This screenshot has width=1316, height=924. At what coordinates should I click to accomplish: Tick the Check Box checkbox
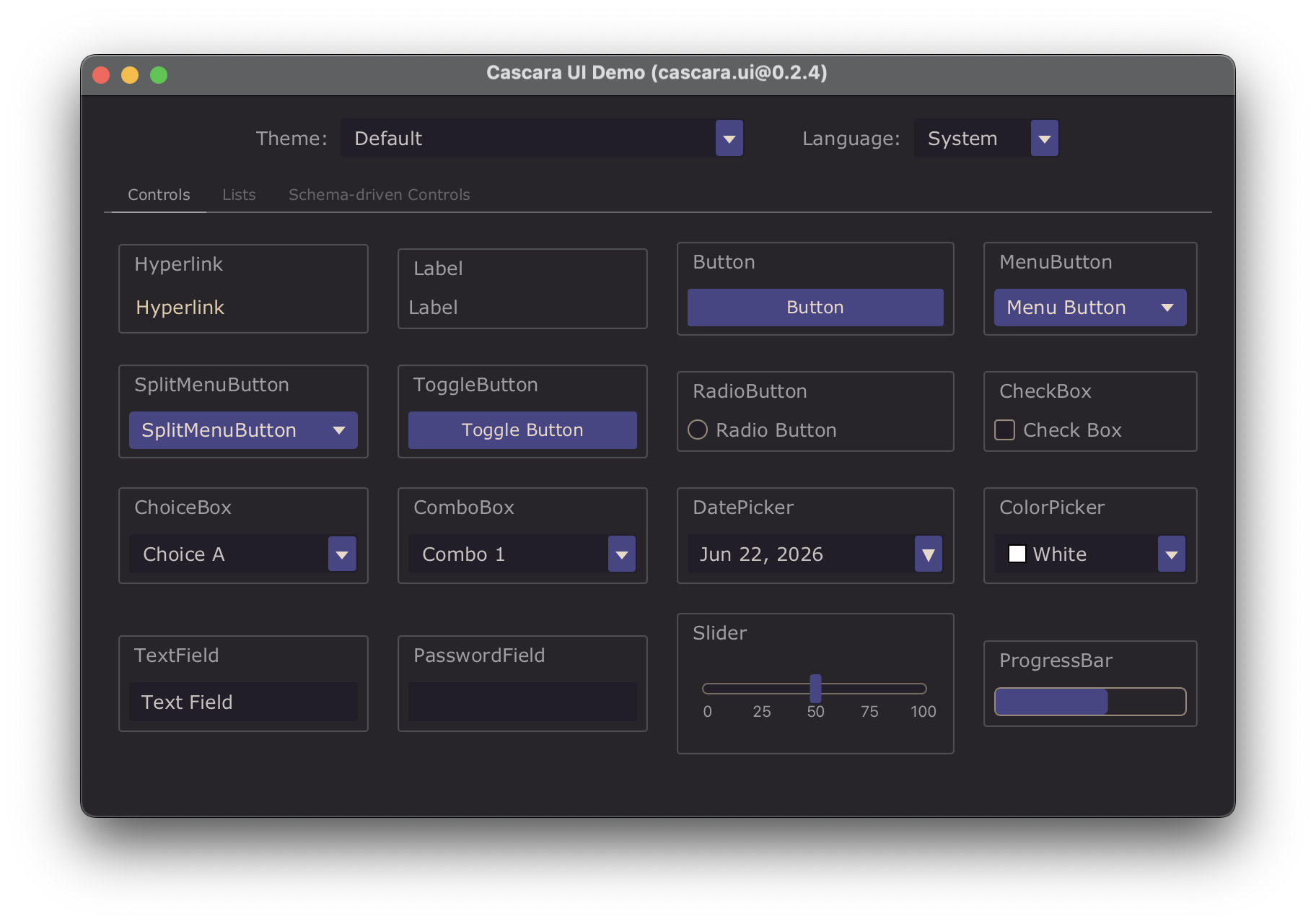pos(1004,430)
